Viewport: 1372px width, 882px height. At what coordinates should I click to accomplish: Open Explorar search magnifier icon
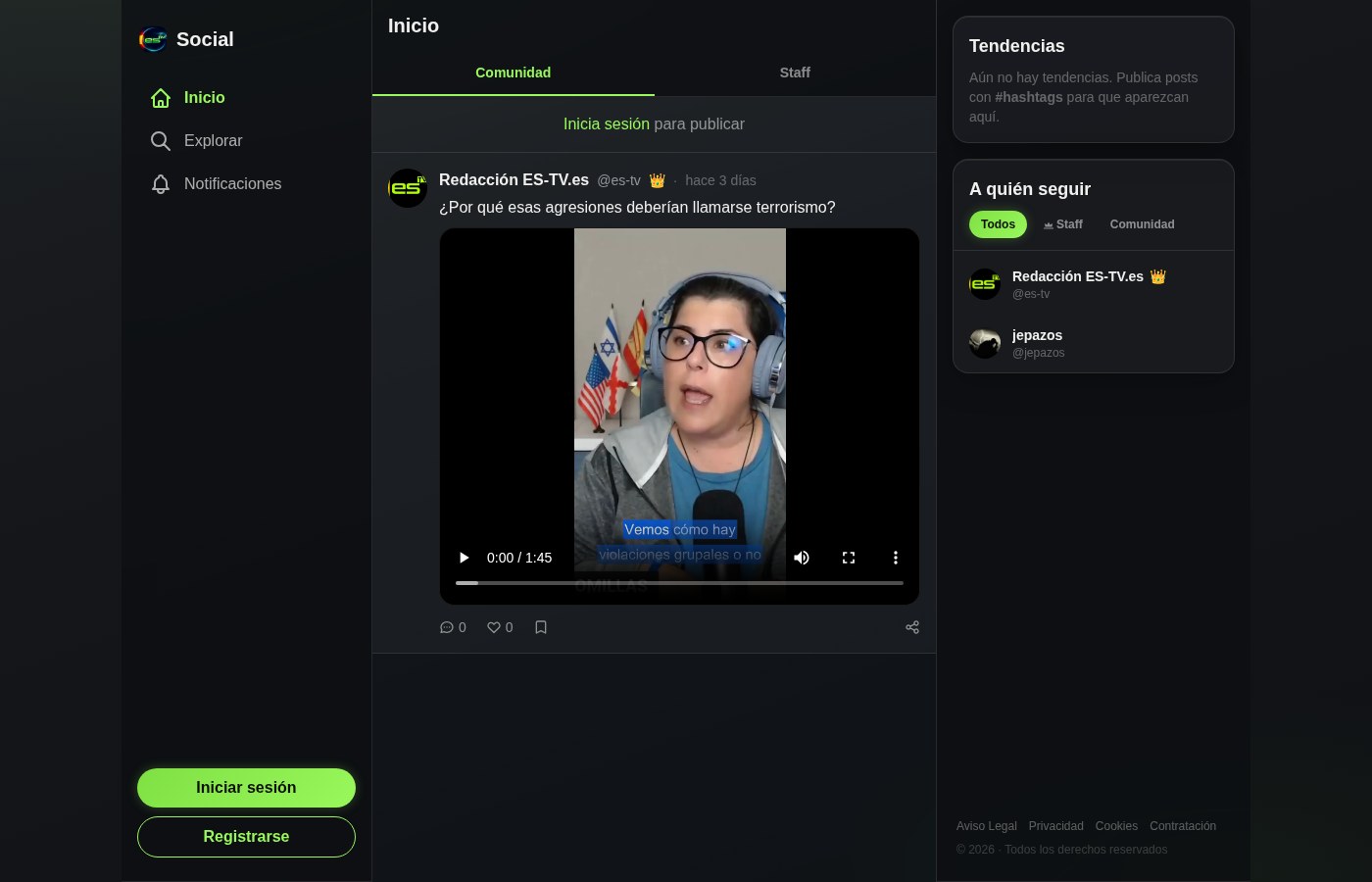pos(161,141)
